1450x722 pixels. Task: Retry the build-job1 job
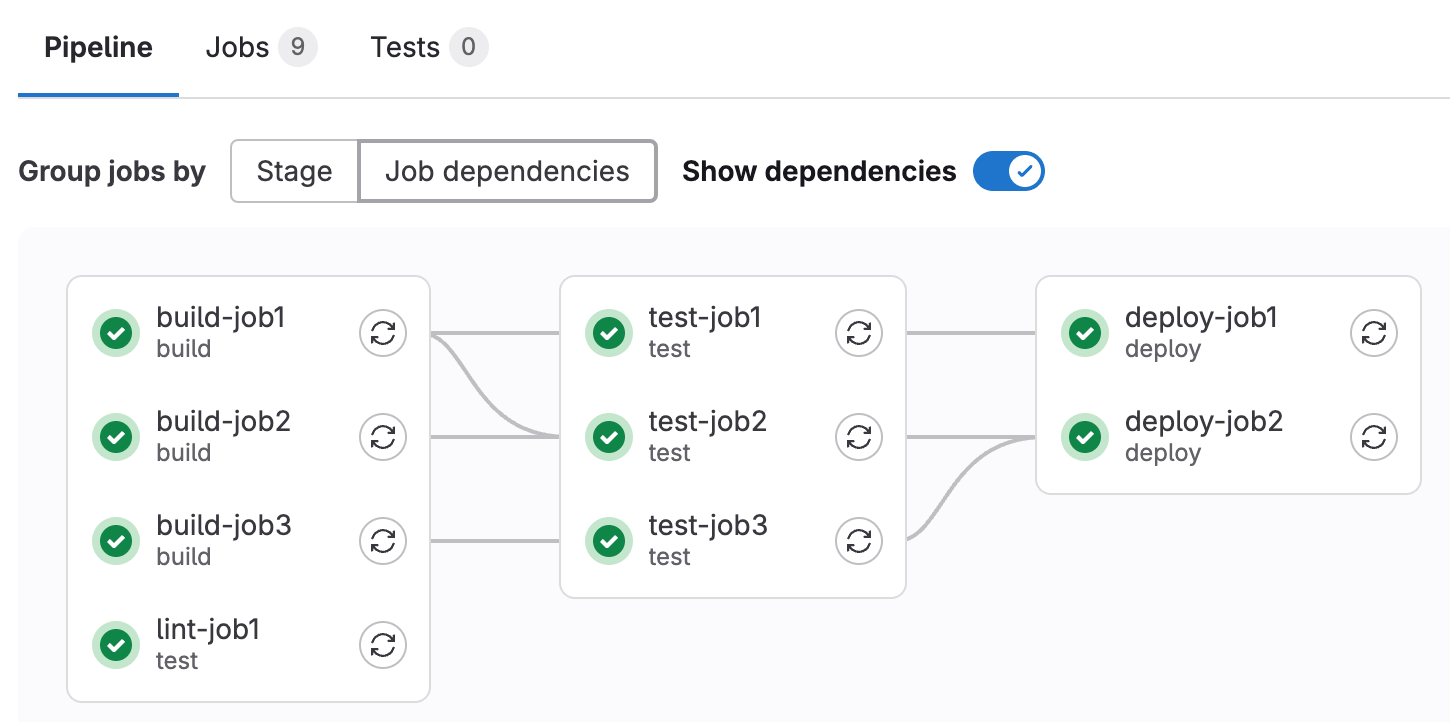pyautogui.click(x=383, y=333)
